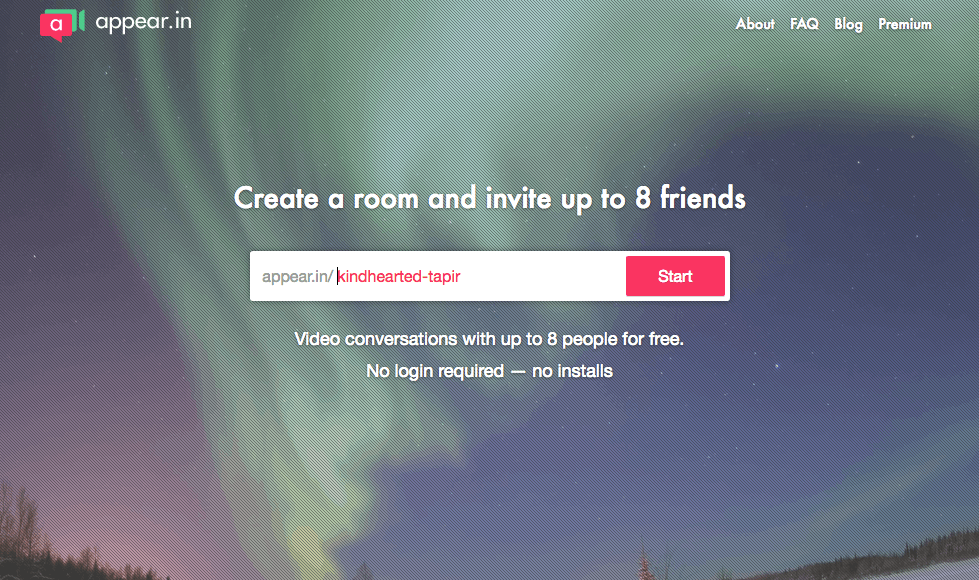This screenshot has width=979, height=580.
Task: Click the appear.in wordmark text
Action: click(144, 22)
